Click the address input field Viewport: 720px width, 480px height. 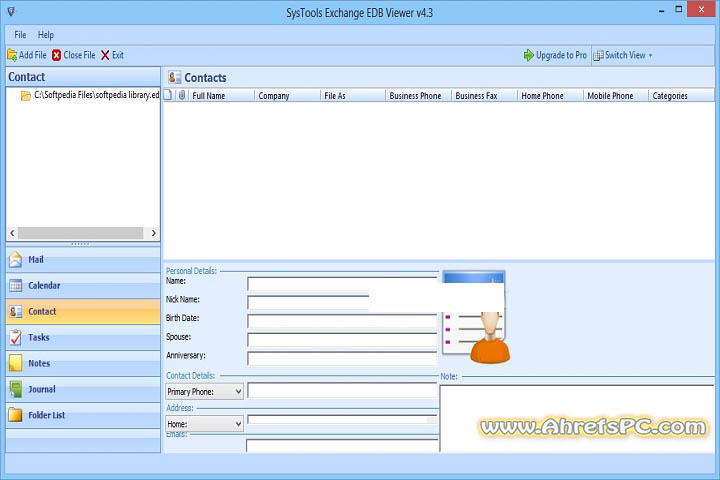pyautogui.click(x=342, y=420)
